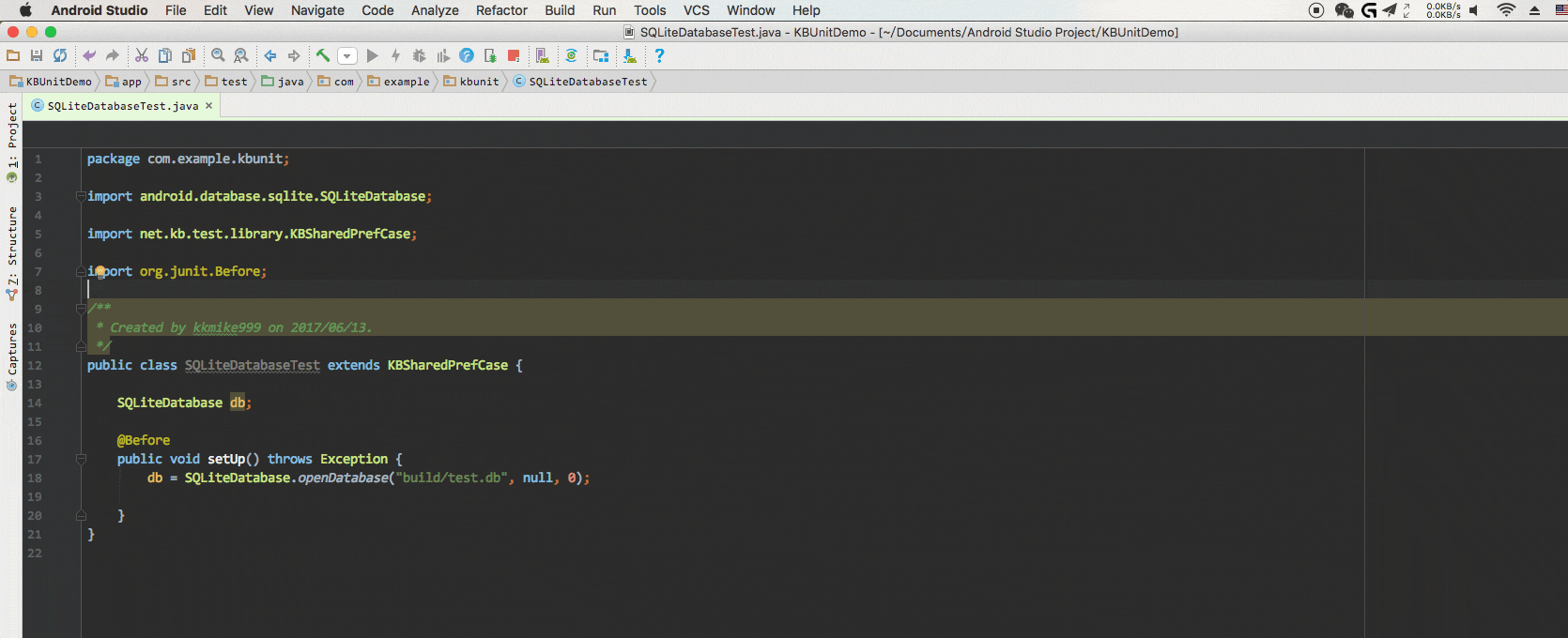Toggle the Captures tool window
The height and width of the screenshot is (638, 1568).
click(x=12, y=357)
